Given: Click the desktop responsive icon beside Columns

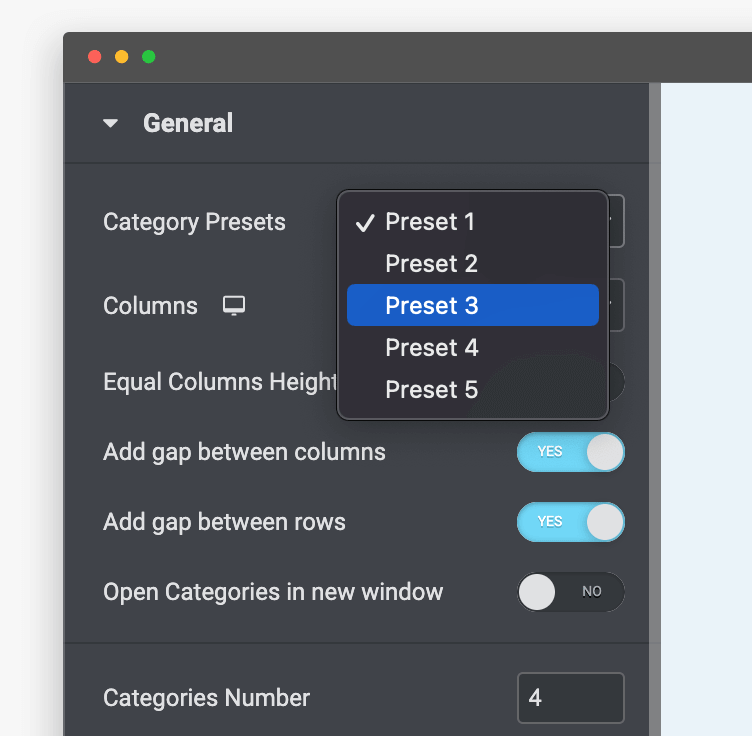Looking at the screenshot, I should click(234, 305).
